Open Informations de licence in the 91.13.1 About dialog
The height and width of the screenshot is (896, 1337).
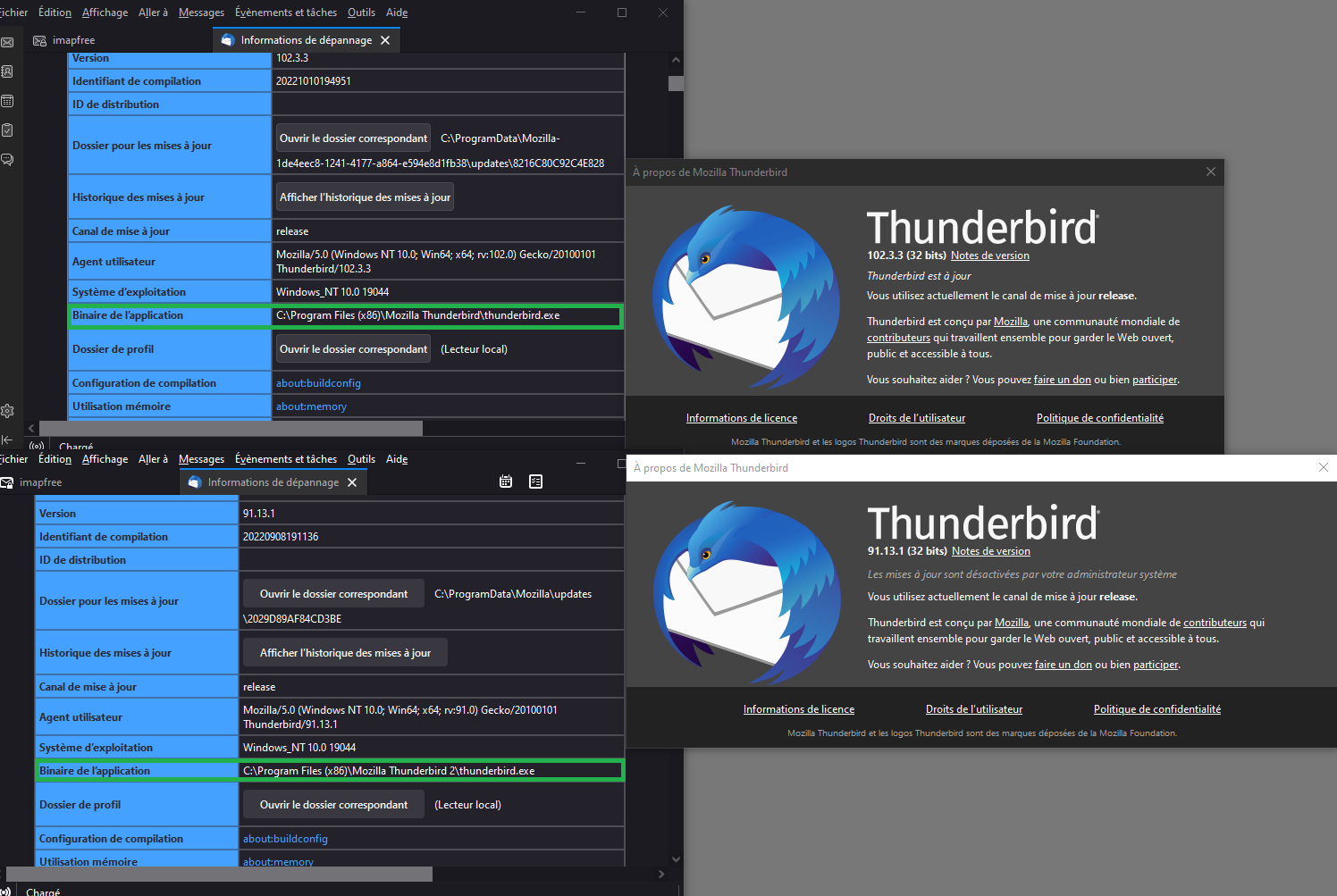(x=799, y=709)
